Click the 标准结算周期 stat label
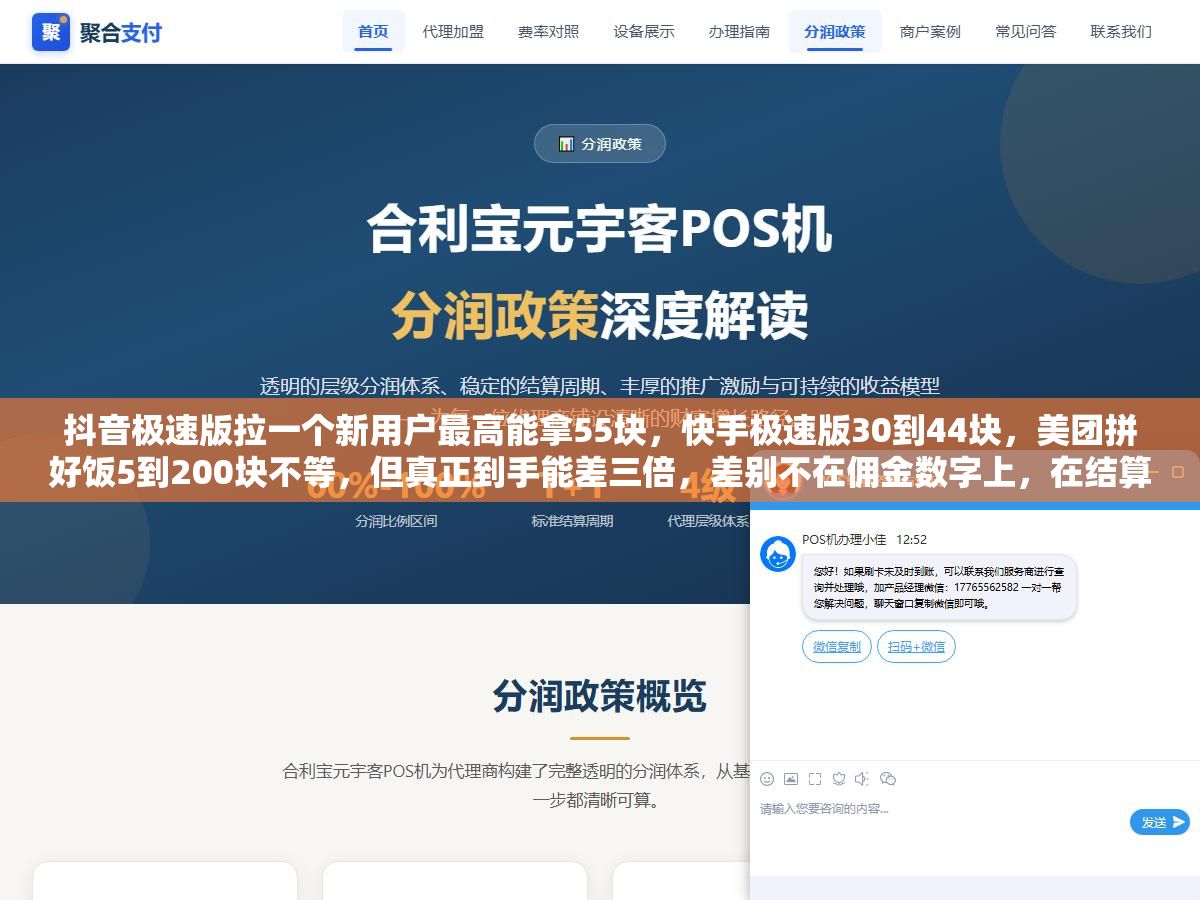Viewport: 1200px width, 900px height. click(x=572, y=521)
